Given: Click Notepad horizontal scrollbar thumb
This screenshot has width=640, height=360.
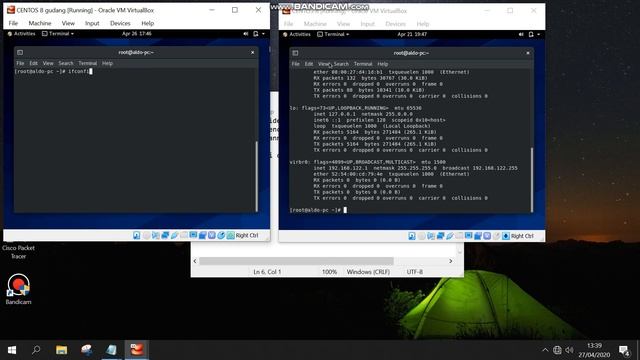Looking at the screenshot, I should tap(296, 261).
